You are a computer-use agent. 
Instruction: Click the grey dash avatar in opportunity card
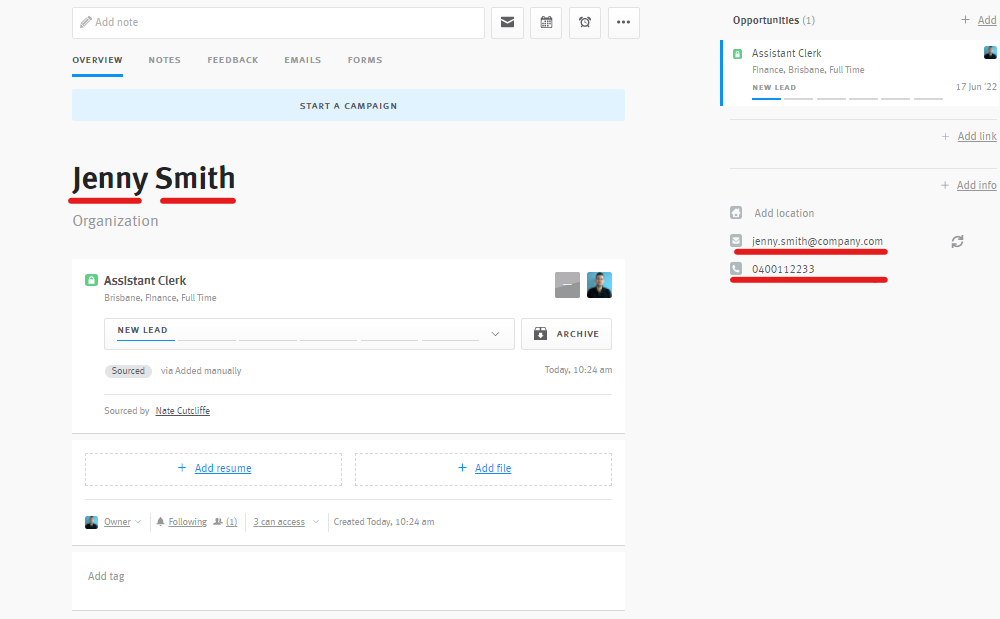click(567, 285)
